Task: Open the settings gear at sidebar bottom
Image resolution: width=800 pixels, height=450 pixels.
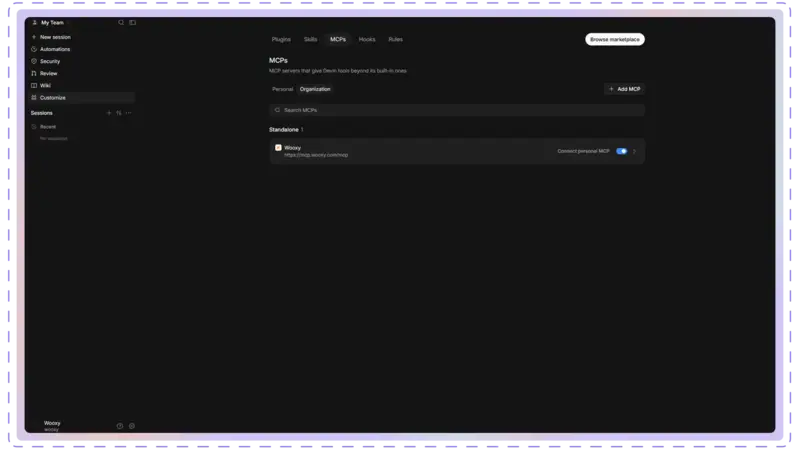Action: click(x=132, y=426)
